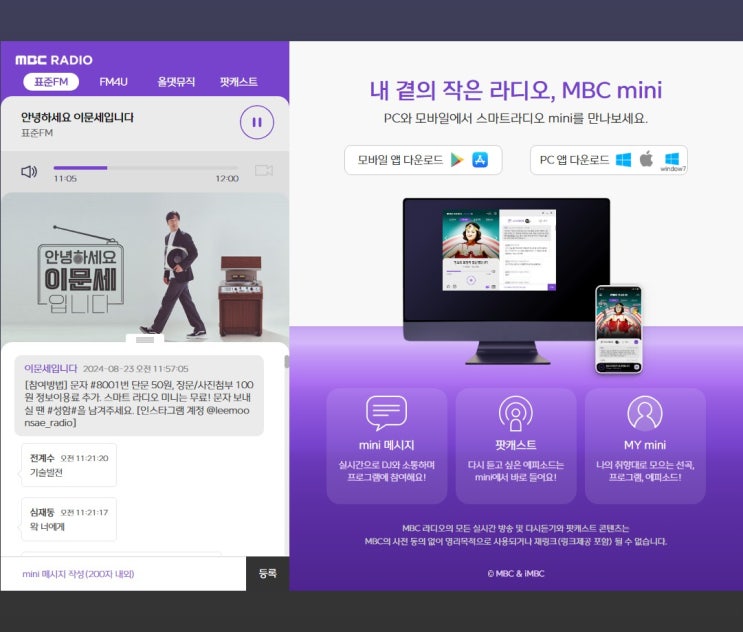Click the program title 안녕하세요 이문세입니다
Image resolution: width=743 pixels, height=632 pixels.
[77, 117]
